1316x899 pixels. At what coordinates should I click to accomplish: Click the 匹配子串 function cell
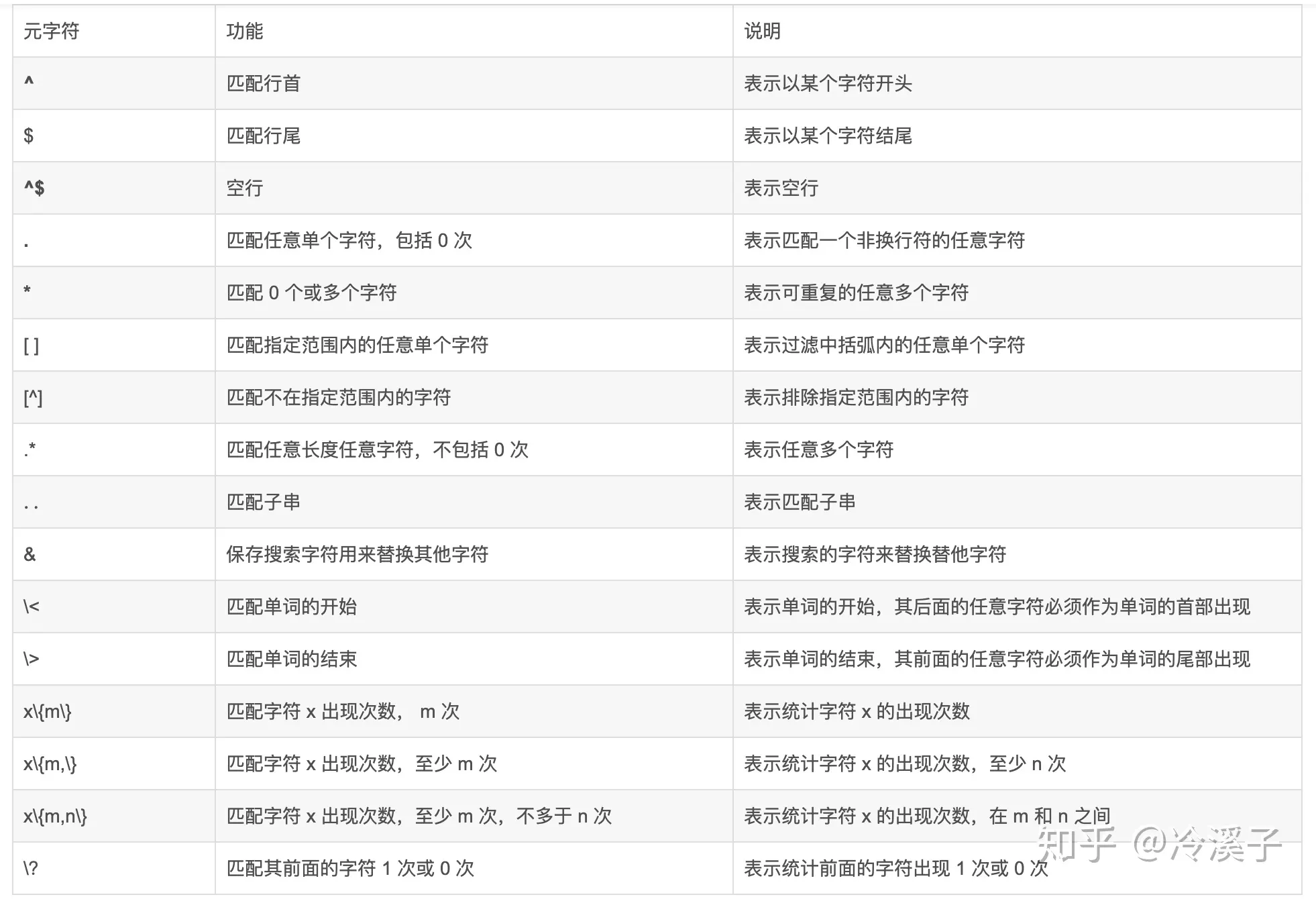[x=474, y=502]
